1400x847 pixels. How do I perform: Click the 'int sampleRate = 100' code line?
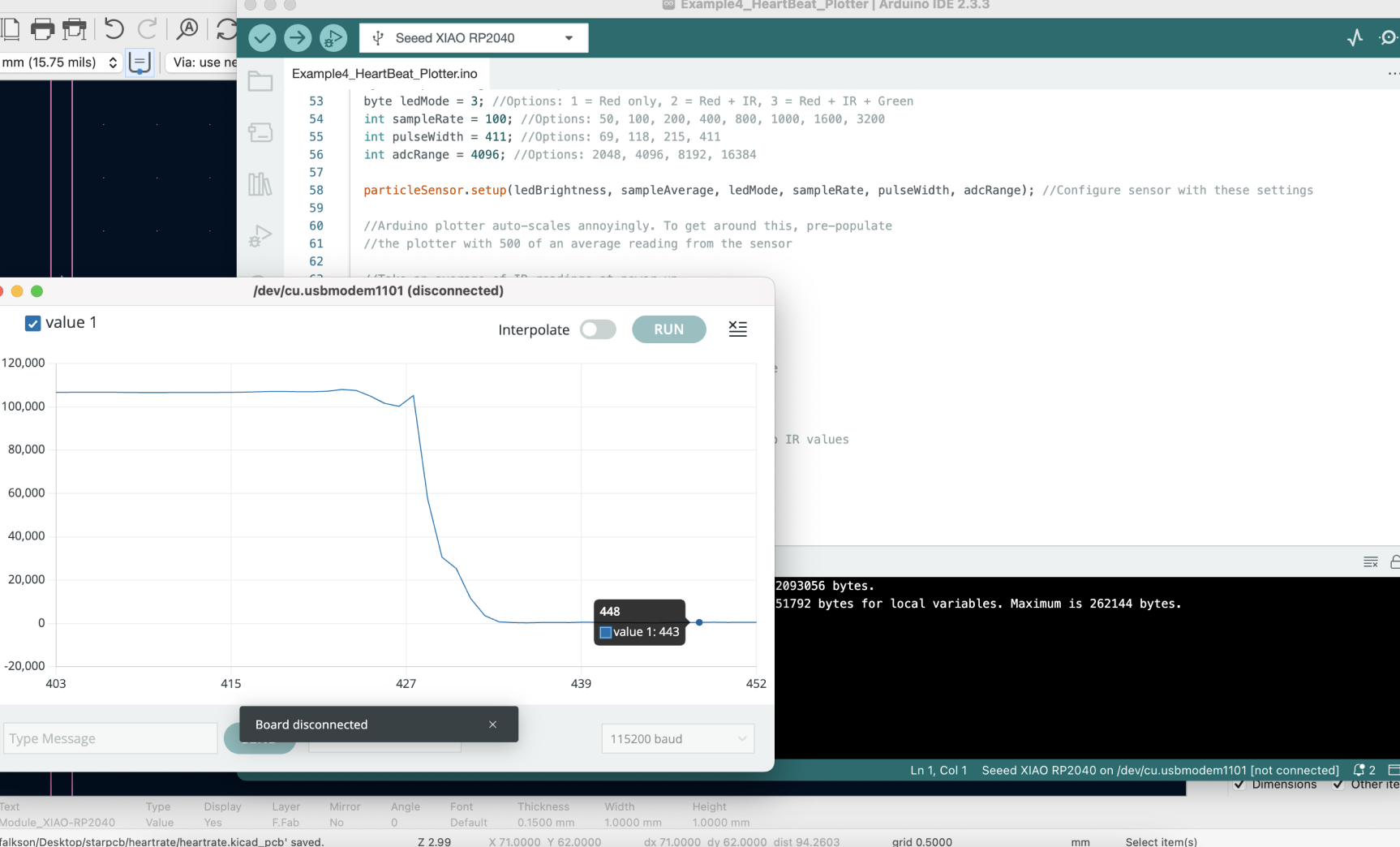click(x=624, y=118)
